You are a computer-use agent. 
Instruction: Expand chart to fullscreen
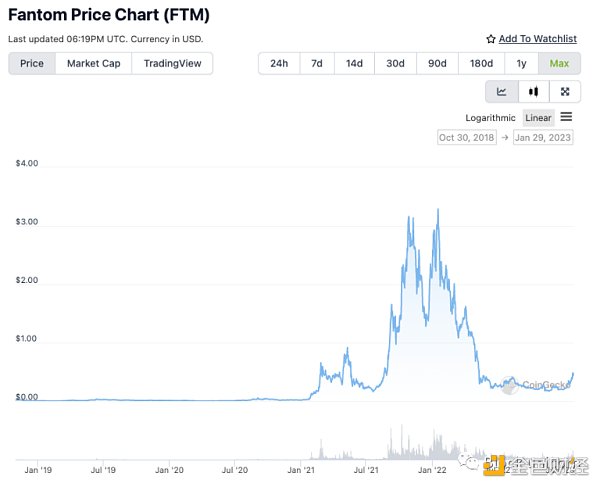[565, 92]
